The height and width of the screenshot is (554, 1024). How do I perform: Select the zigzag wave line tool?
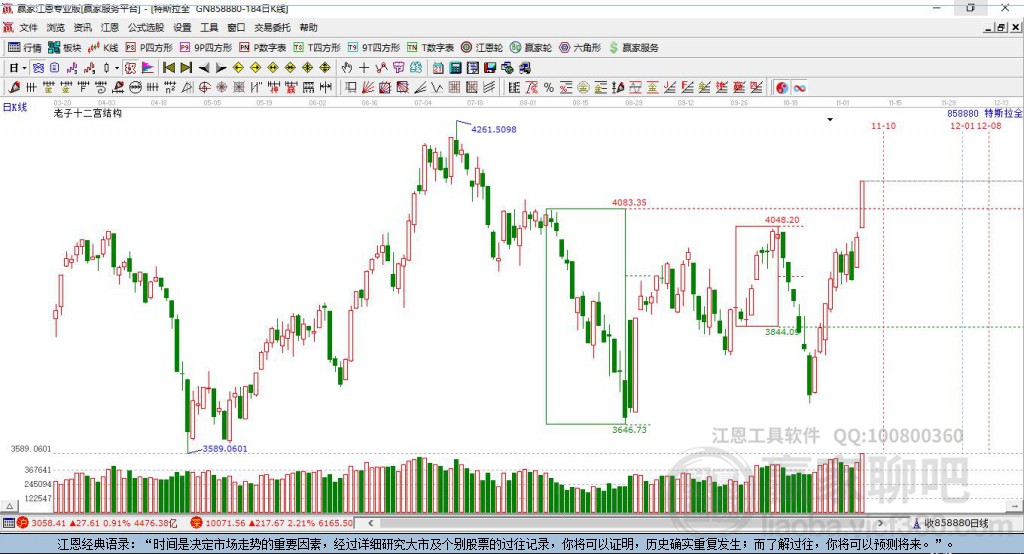tap(437, 87)
